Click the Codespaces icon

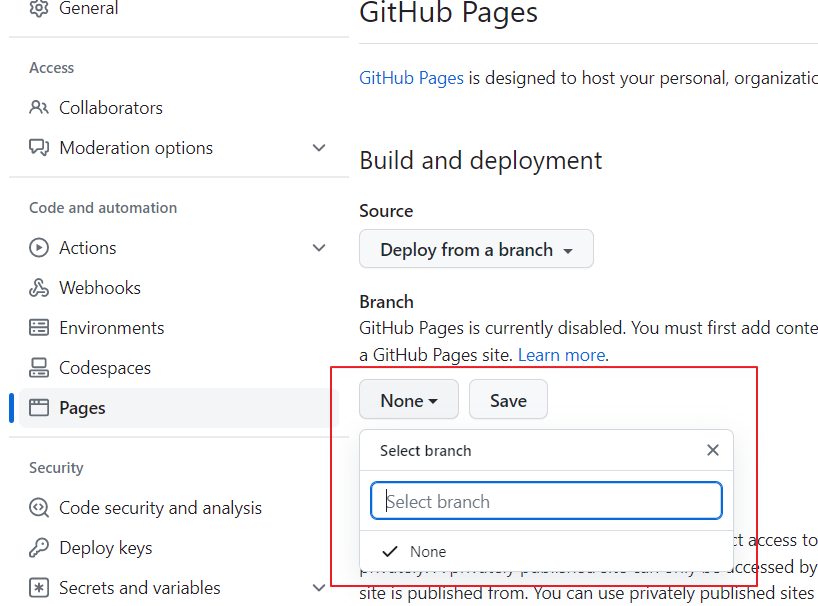click(39, 368)
